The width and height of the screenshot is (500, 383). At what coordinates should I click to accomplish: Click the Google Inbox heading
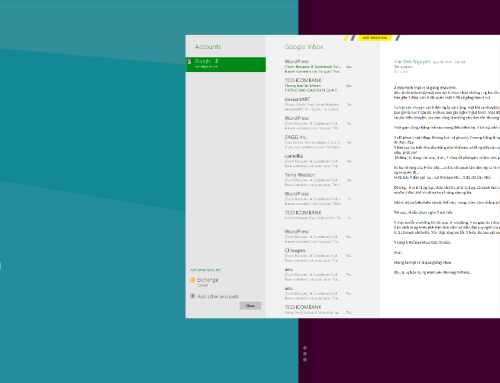[304, 47]
